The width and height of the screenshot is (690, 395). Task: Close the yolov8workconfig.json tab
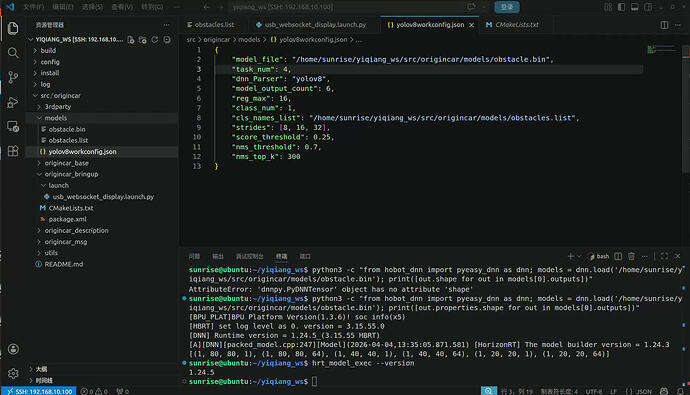[x=471, y=25]
